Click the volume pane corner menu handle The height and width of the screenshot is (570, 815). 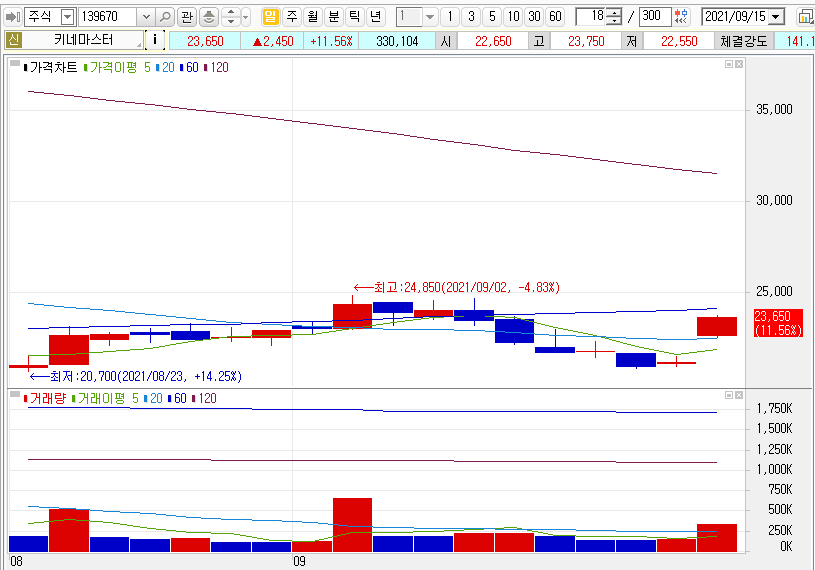click(15, 394)
